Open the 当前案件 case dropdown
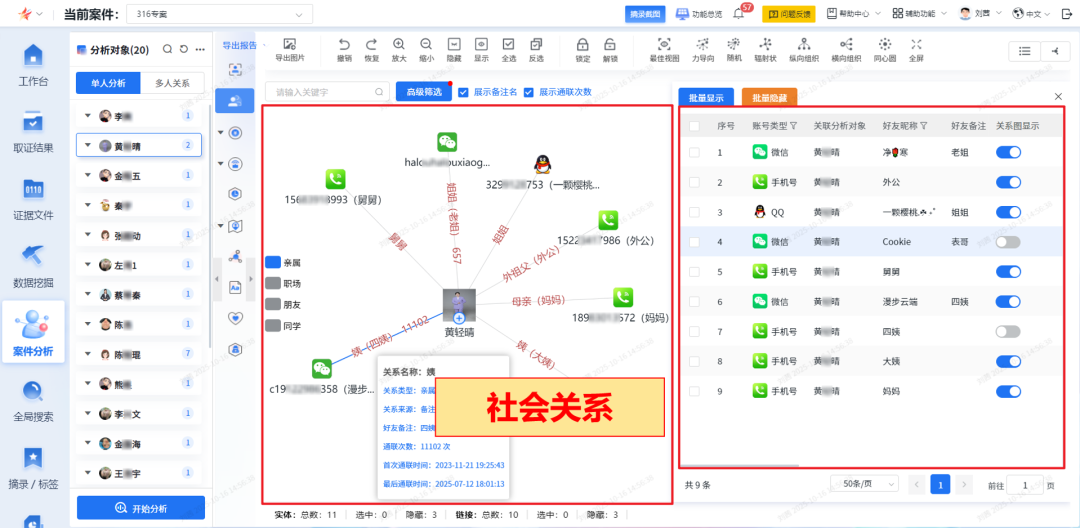The image size is (1080, 528). click(232, 14)
